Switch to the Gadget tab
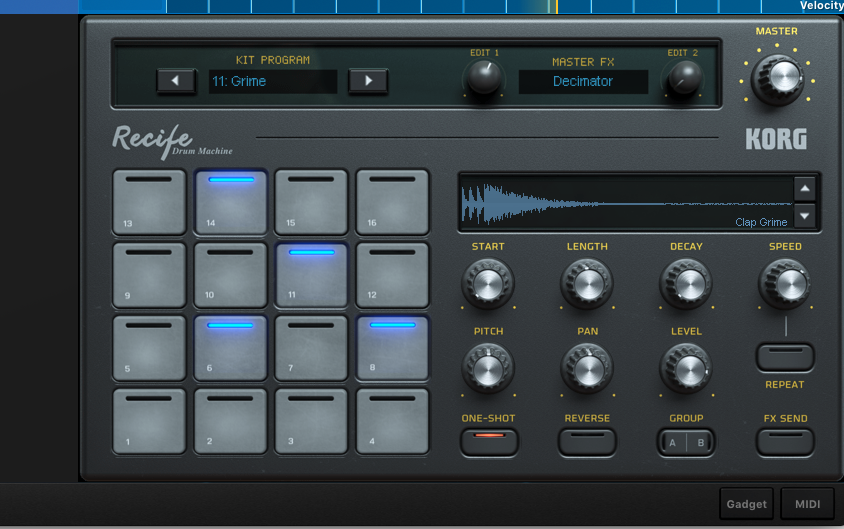 point(747,504)
